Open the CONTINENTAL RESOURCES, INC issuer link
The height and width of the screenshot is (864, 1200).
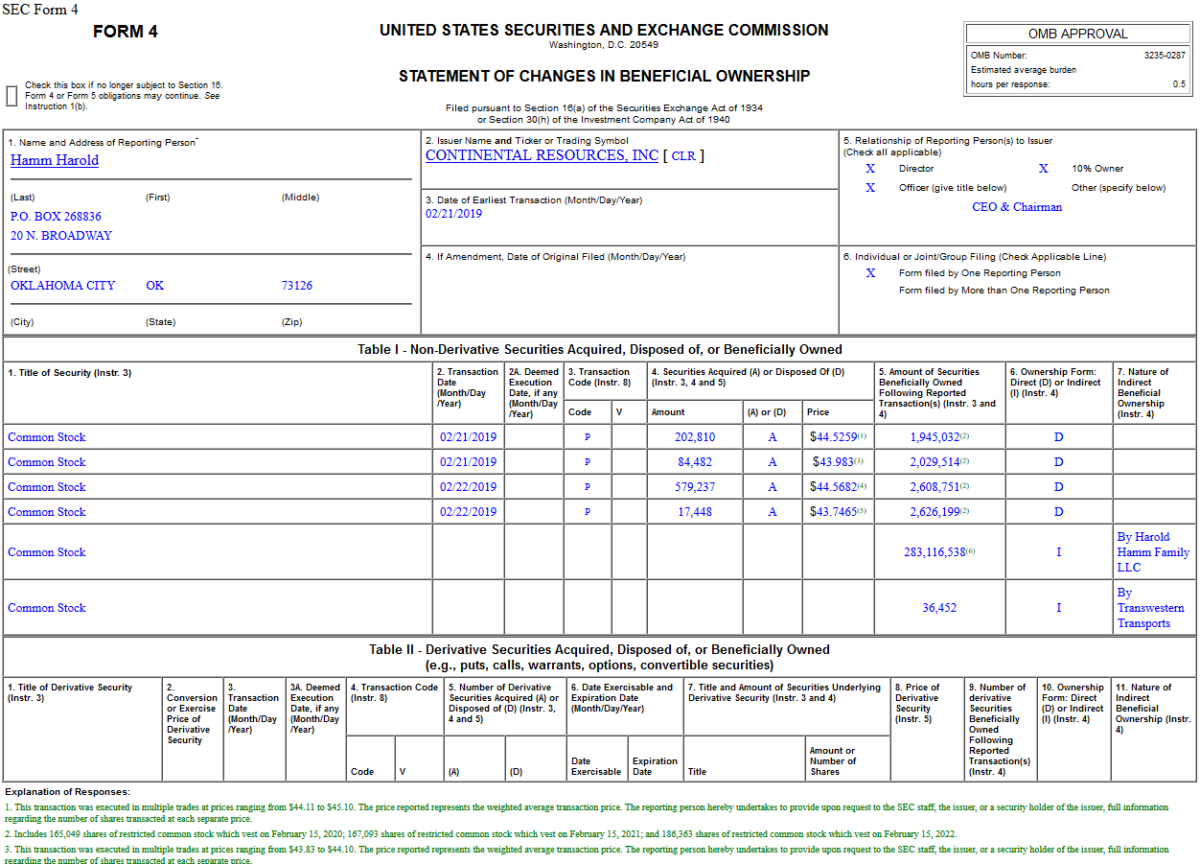tap(542, 155)
